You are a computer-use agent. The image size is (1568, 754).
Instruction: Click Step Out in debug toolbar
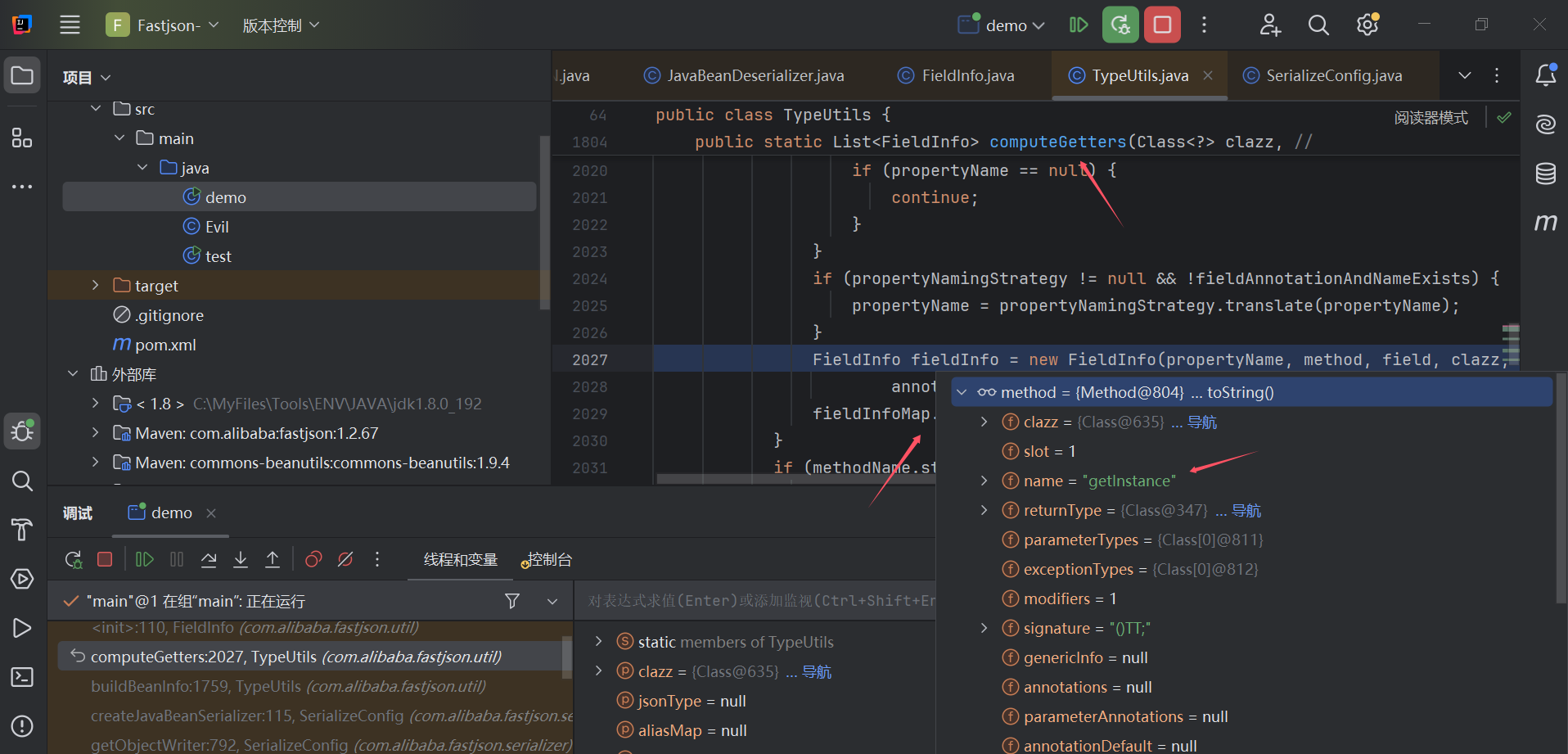[x=273, y=560]
